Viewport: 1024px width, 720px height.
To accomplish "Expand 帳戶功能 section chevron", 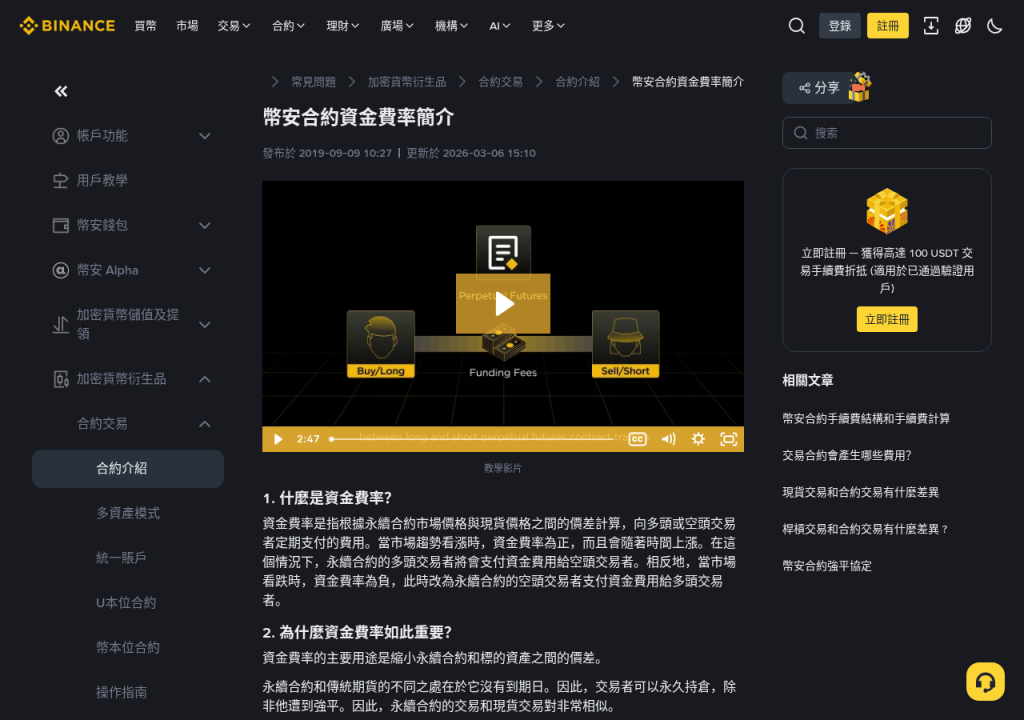I will coord(204,136).
